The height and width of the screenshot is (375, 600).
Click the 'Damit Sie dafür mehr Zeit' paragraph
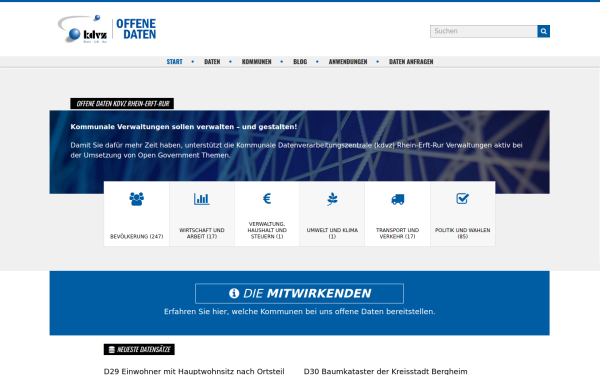pyautogui.click(x=296, y=150)
